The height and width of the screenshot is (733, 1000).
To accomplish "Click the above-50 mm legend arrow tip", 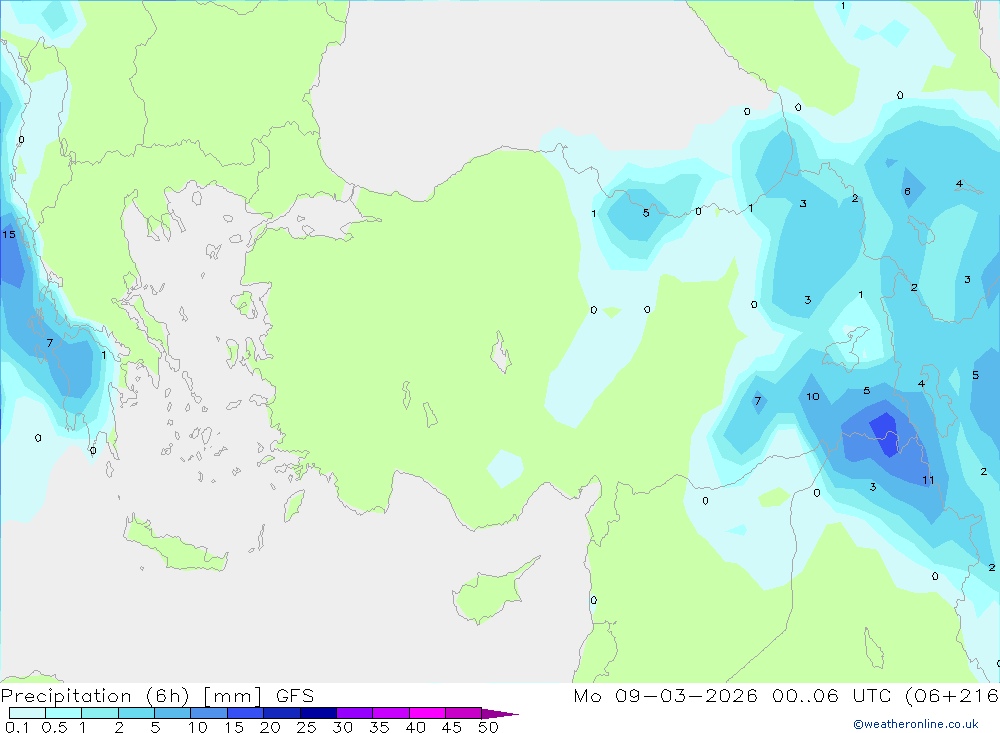I will pyautogui.click(x=501, y=713).
